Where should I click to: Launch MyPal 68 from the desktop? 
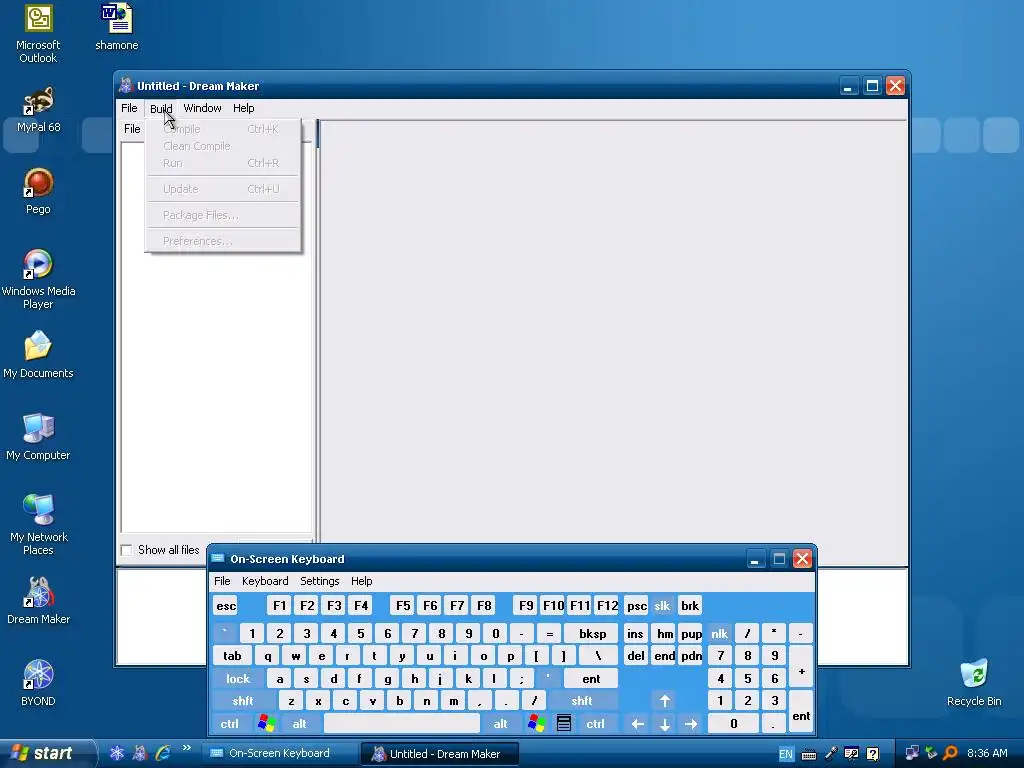tap(38, 109)
